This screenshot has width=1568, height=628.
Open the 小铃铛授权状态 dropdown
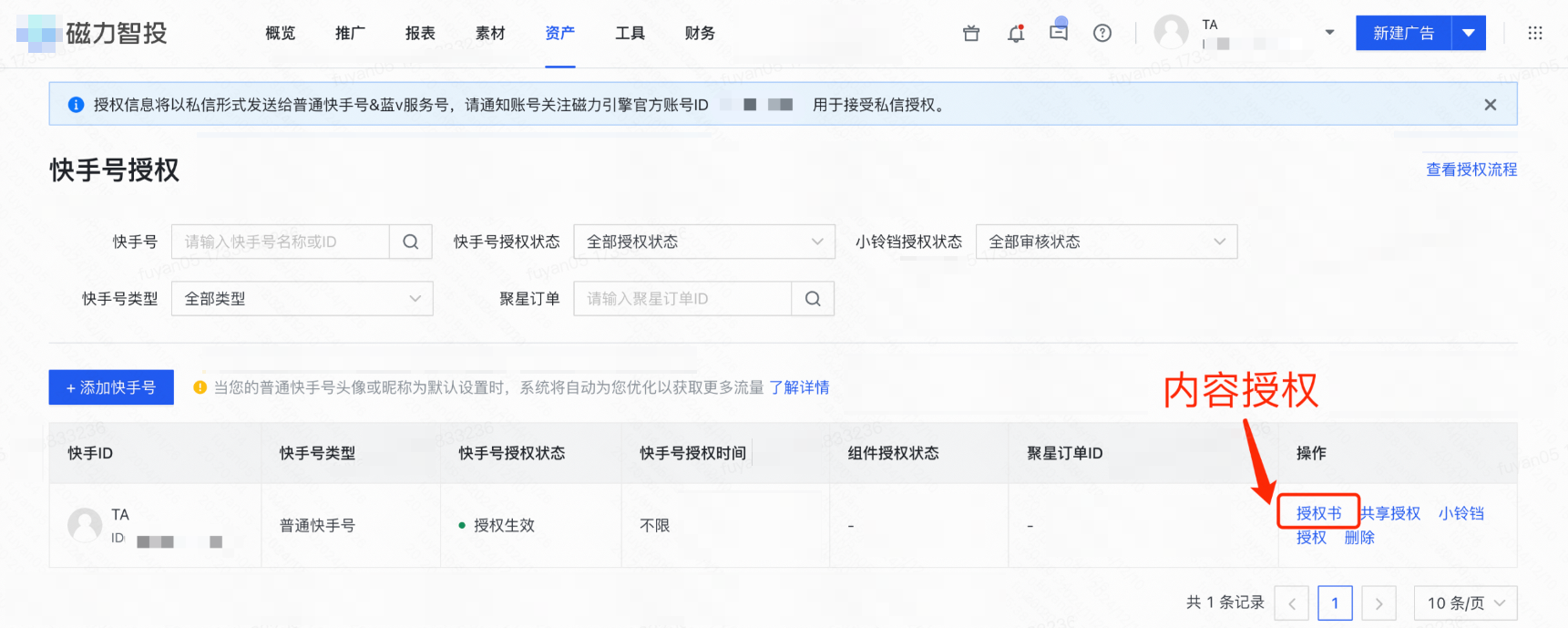1106,242
